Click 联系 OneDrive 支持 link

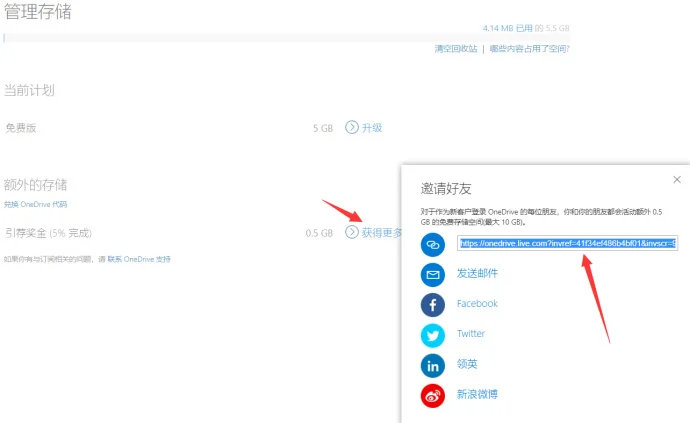pyautogui.click(x=139, y=259)
